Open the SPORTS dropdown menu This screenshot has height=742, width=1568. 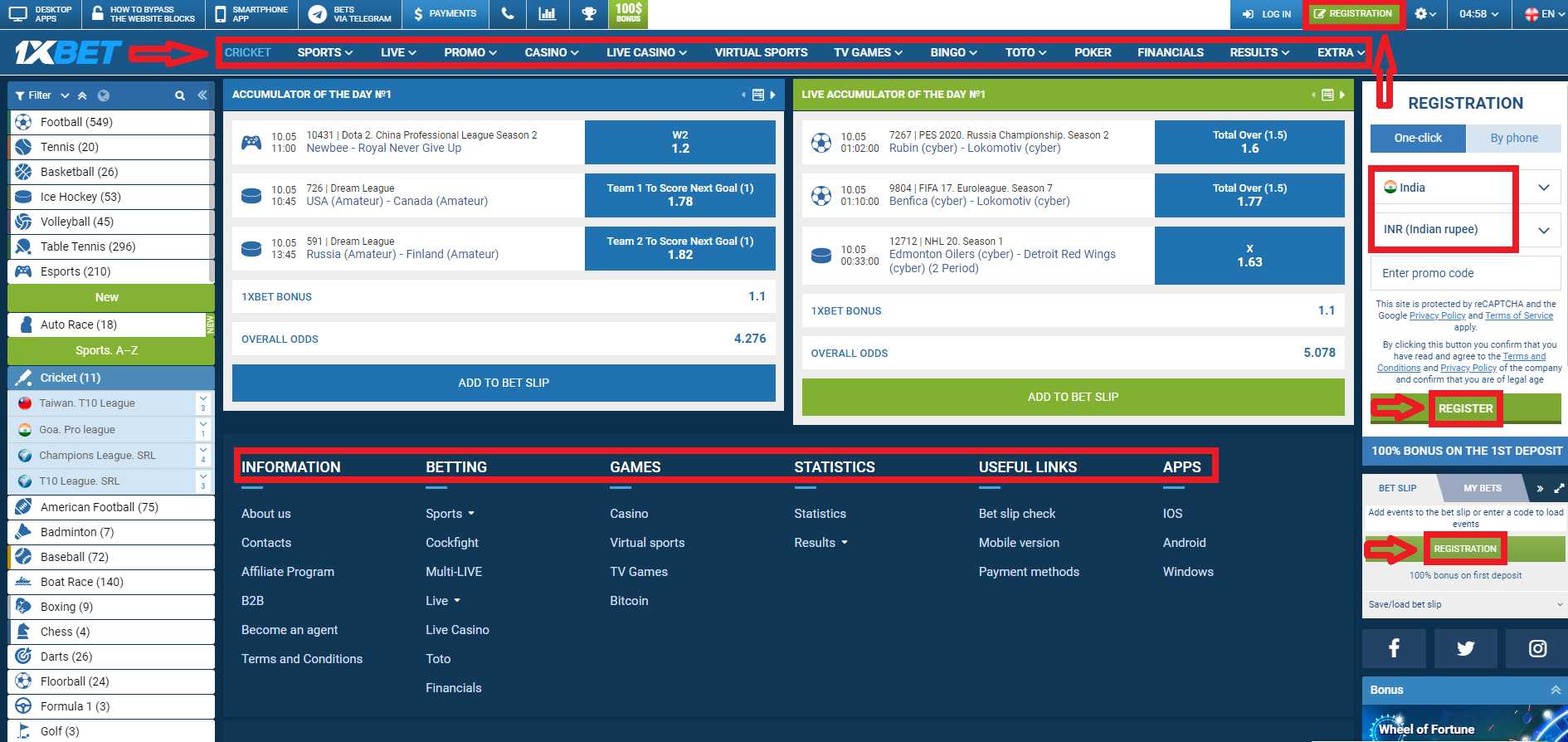coord(325,52)
